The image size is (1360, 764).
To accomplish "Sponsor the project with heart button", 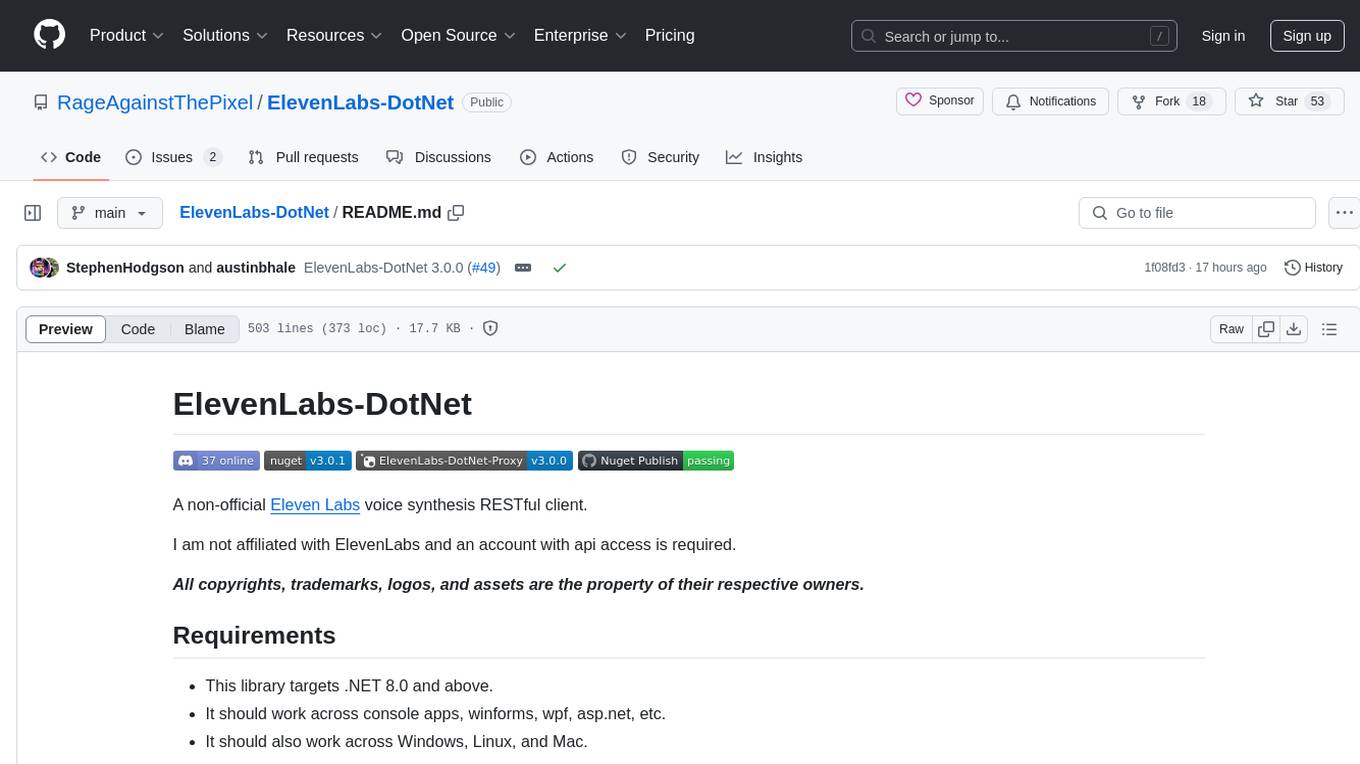I will tap(940, 101).
